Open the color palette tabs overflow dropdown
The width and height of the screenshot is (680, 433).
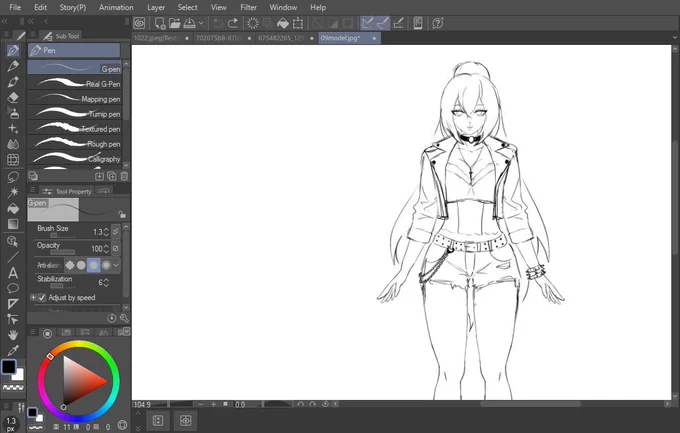(x=126, y=331)
